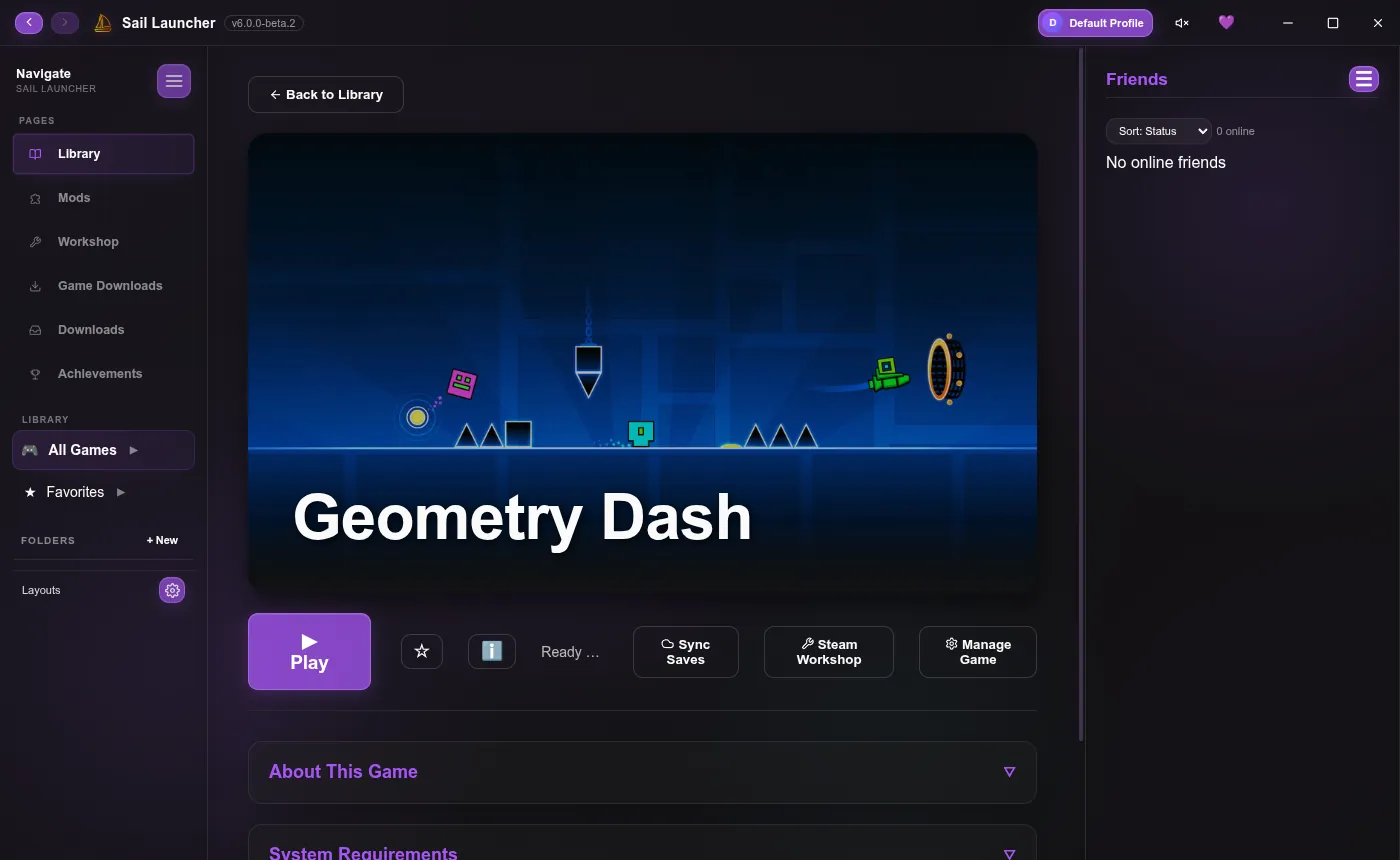
Task: Open the Layouts gear settings
Action: 172,590
